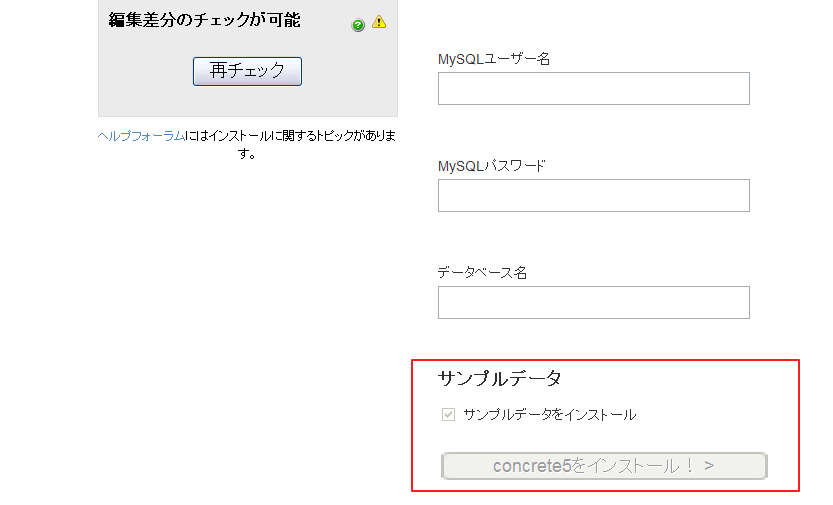Focus the データベース名 input field
The height and width of the screenshot is (505, 833).
(593, 303)
